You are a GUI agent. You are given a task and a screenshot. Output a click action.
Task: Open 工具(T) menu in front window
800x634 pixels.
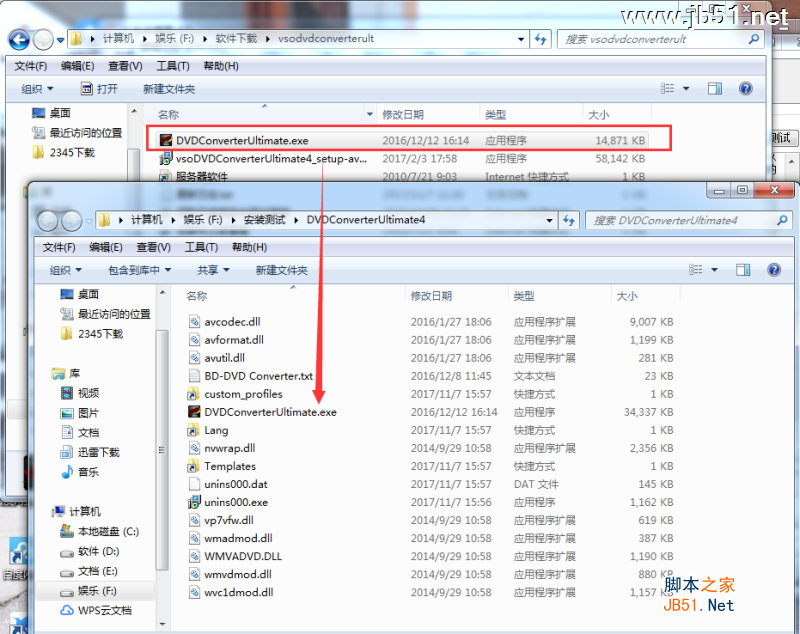[x=201, y=247]
